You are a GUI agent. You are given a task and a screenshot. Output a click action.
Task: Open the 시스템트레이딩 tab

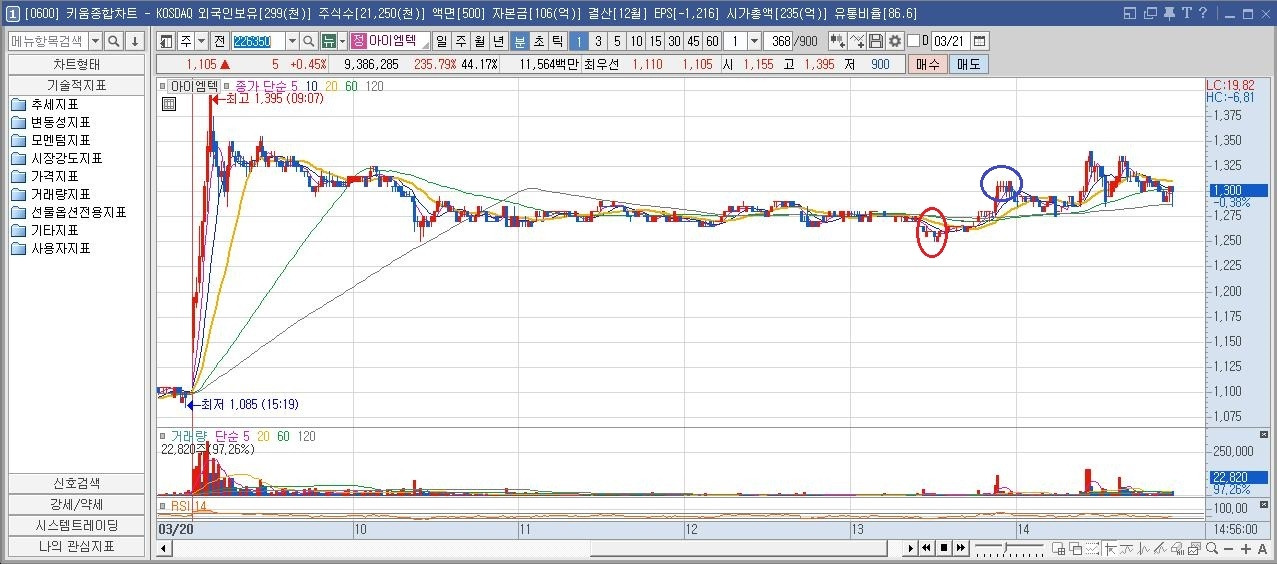click(x=76, y=525)
